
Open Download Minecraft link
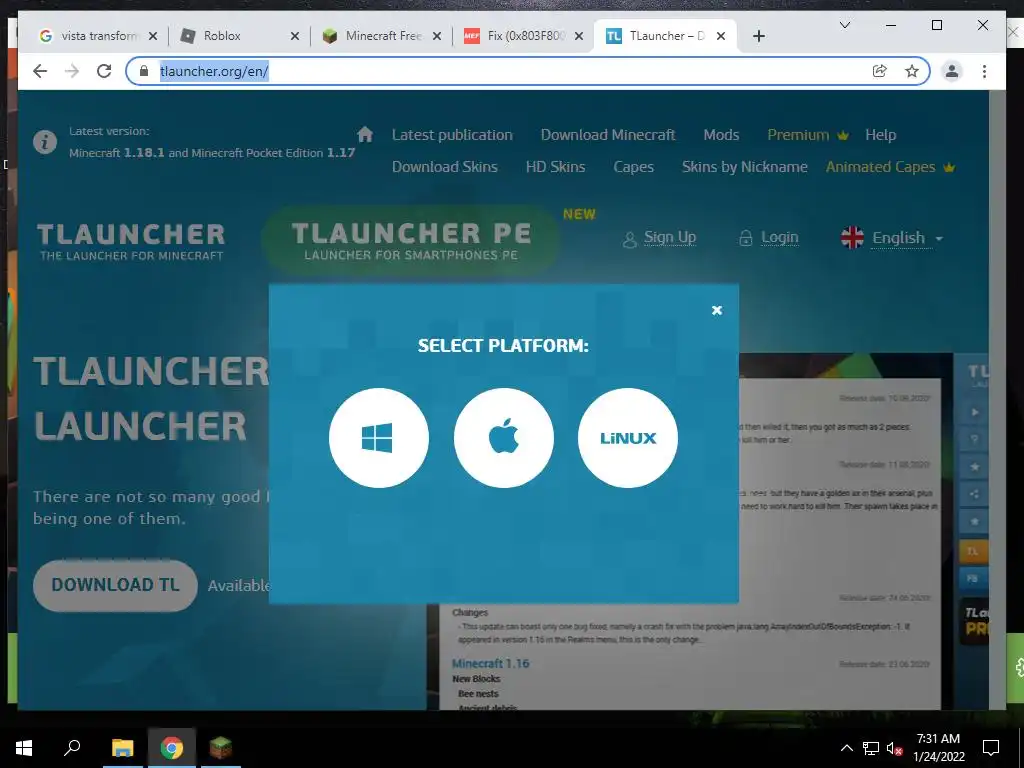[x=608, y=135]
